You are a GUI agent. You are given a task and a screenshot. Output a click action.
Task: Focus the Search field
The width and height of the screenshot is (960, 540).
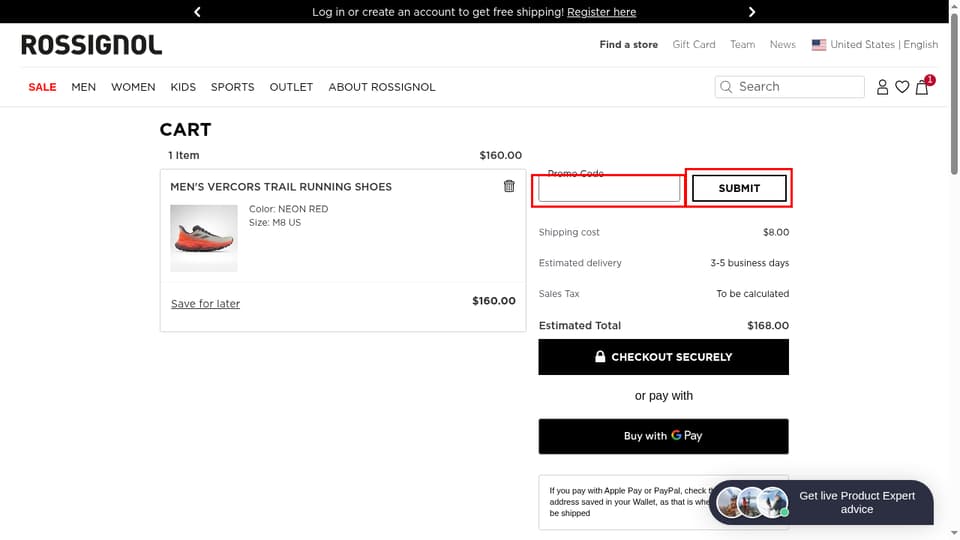[x=789, y=87]
